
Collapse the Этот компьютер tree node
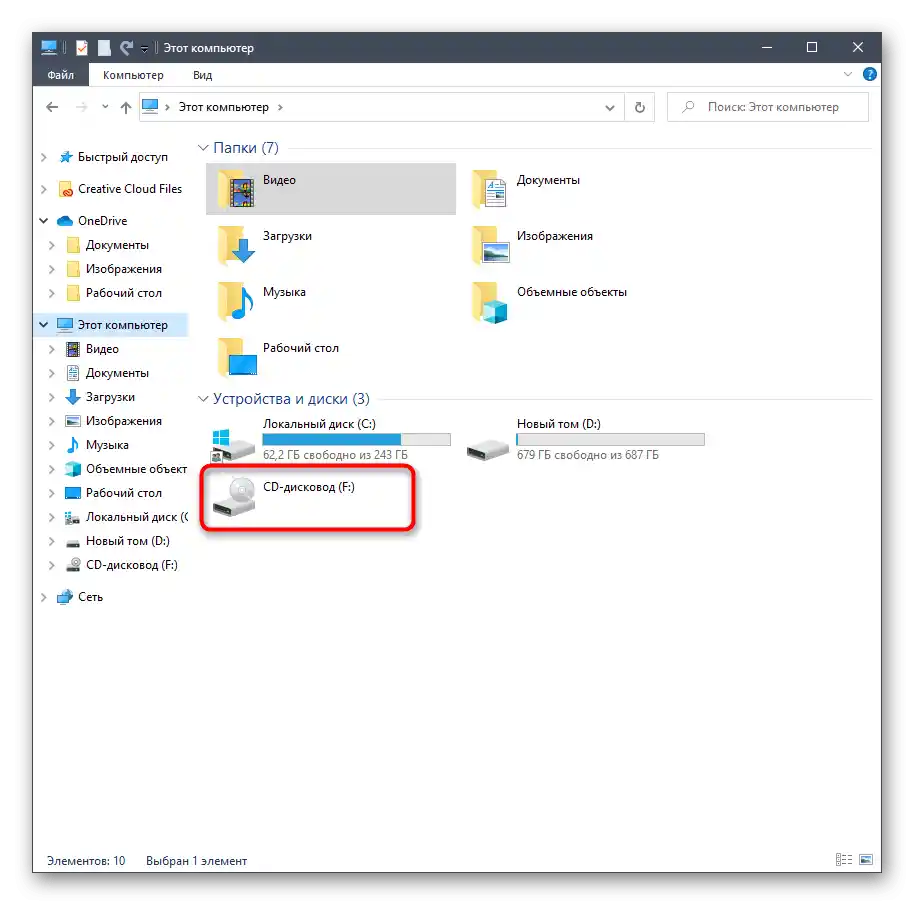[44, 325]
